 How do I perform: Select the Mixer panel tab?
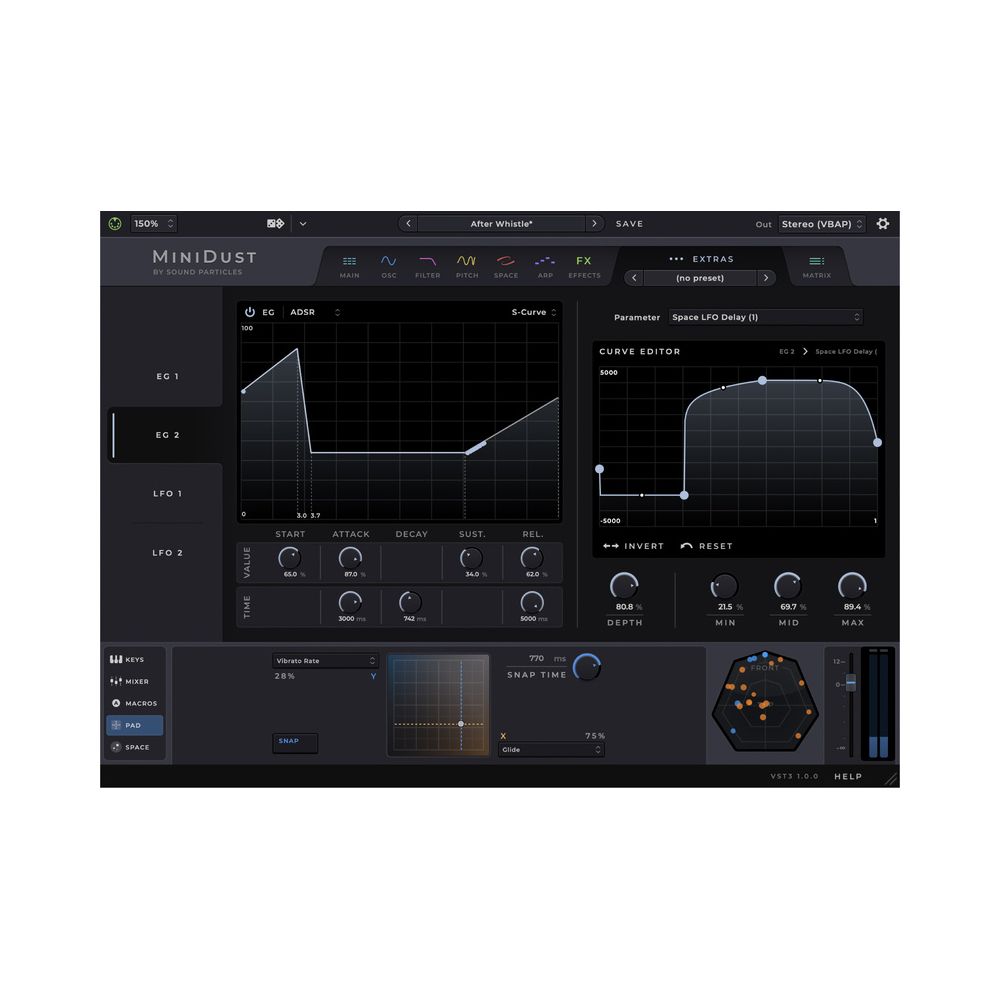(x=133, y=681)
